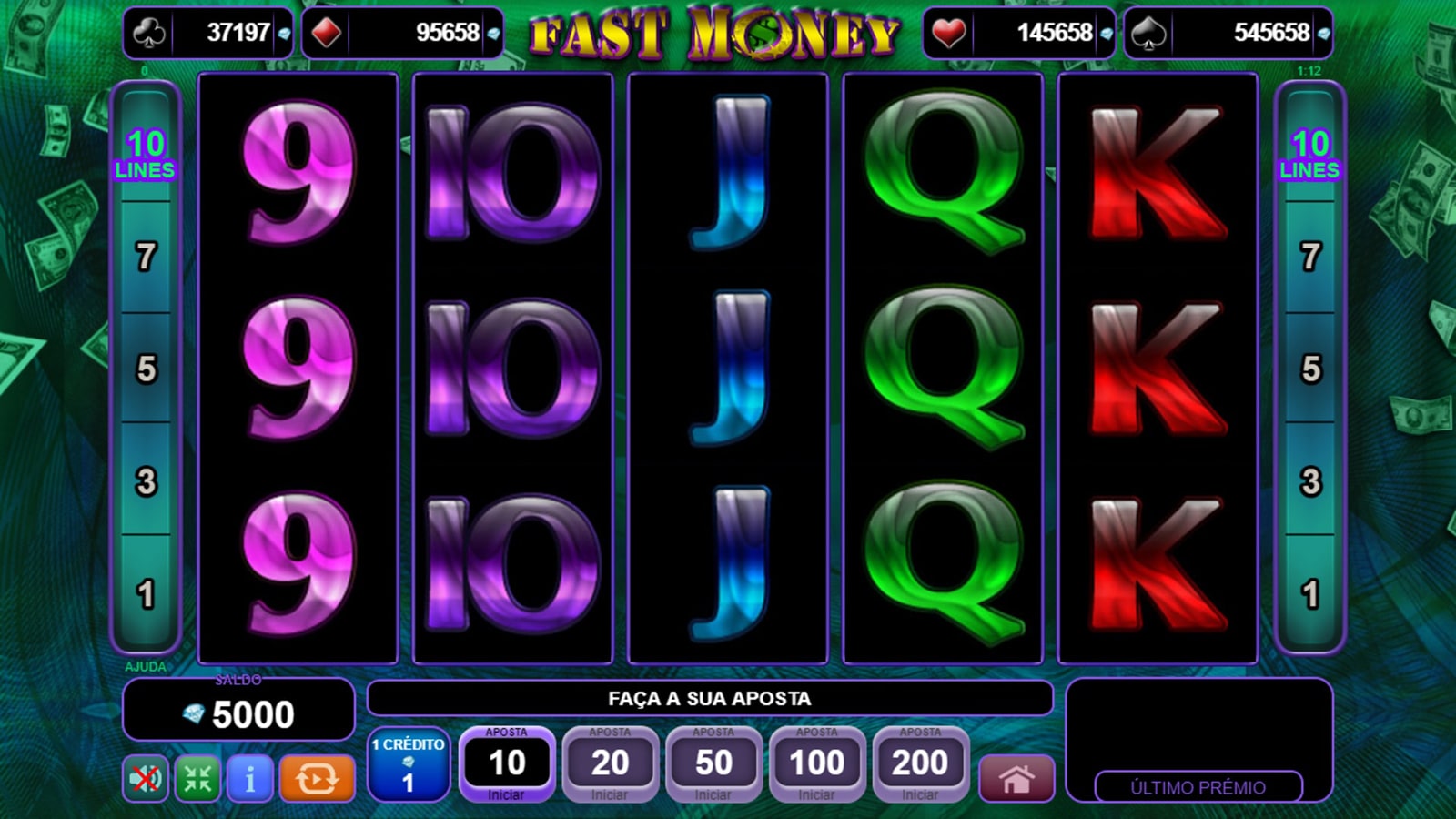Click the spades jackpot icon

[x=1148, y=34]
